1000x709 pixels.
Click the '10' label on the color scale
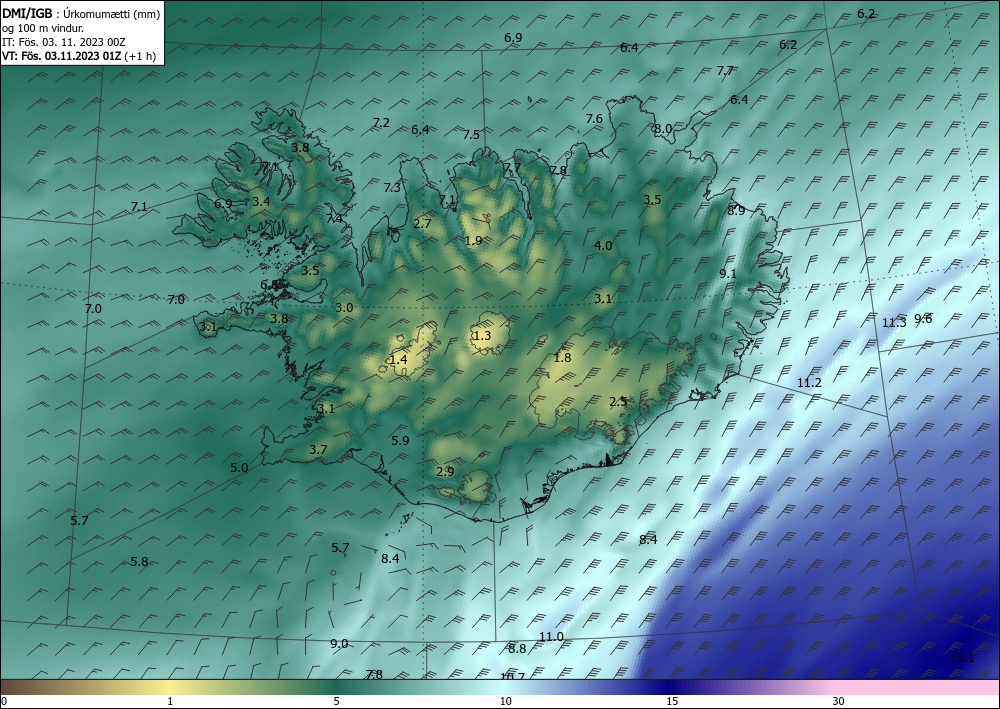click(x=506, y=702)
